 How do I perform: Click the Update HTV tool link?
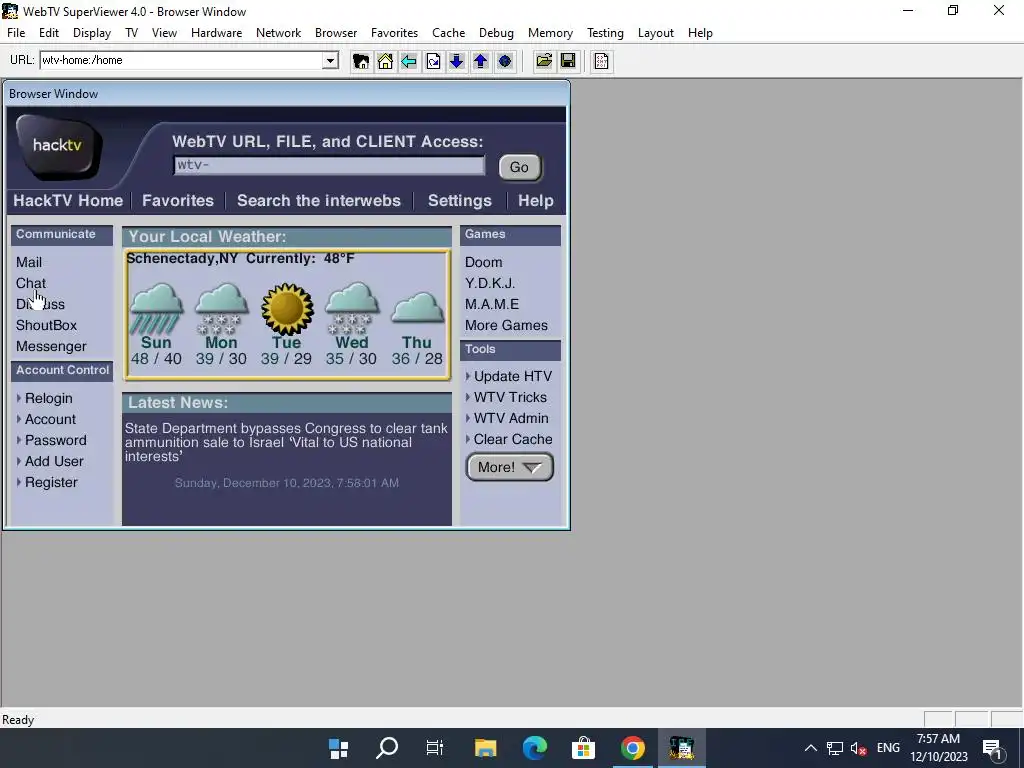[513, 377]
